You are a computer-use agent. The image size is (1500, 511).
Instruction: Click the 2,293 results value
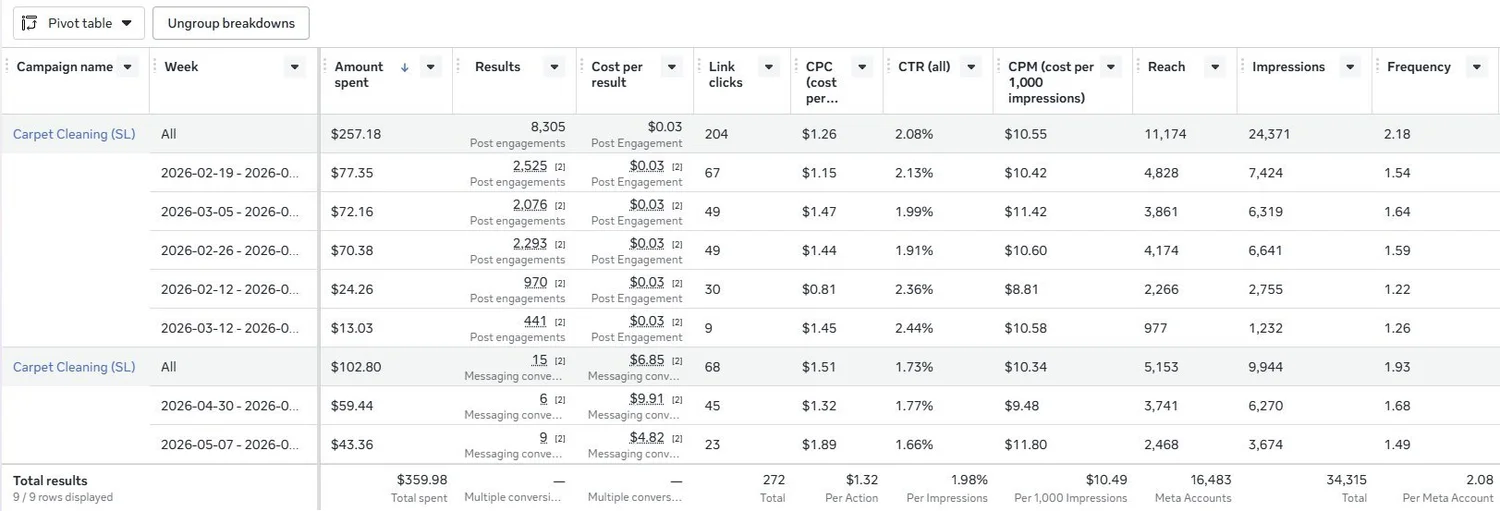(530, 243)
